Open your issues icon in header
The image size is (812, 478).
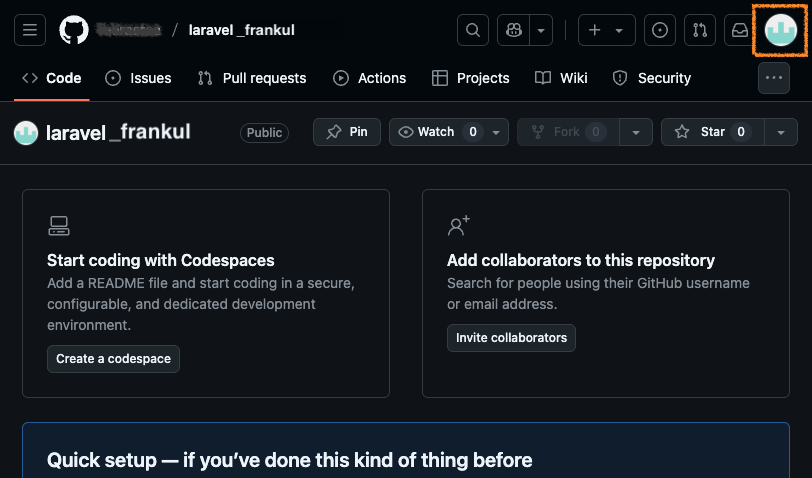click(x=659, y=30)
